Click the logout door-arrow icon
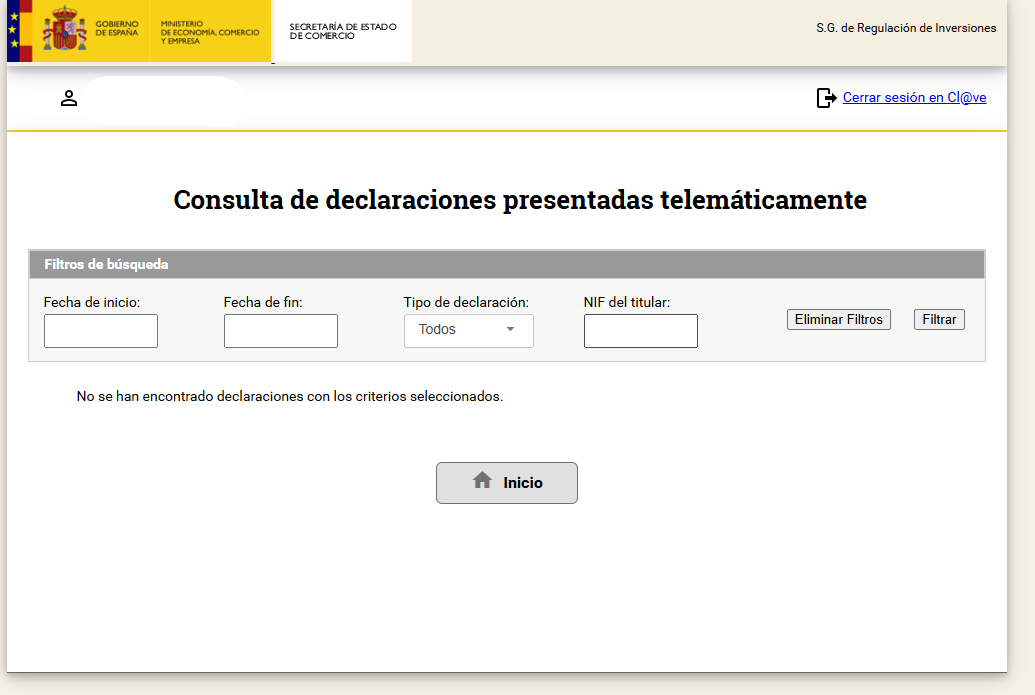 (826, 98)
